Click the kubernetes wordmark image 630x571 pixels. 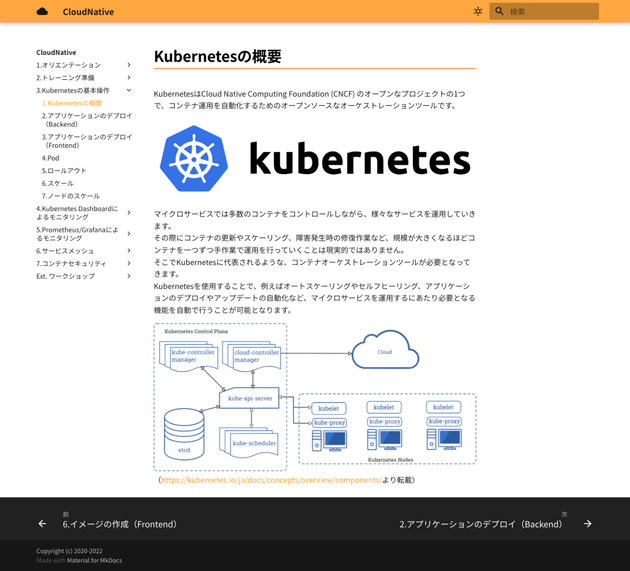pyautogui.click(x=360, y=158)
